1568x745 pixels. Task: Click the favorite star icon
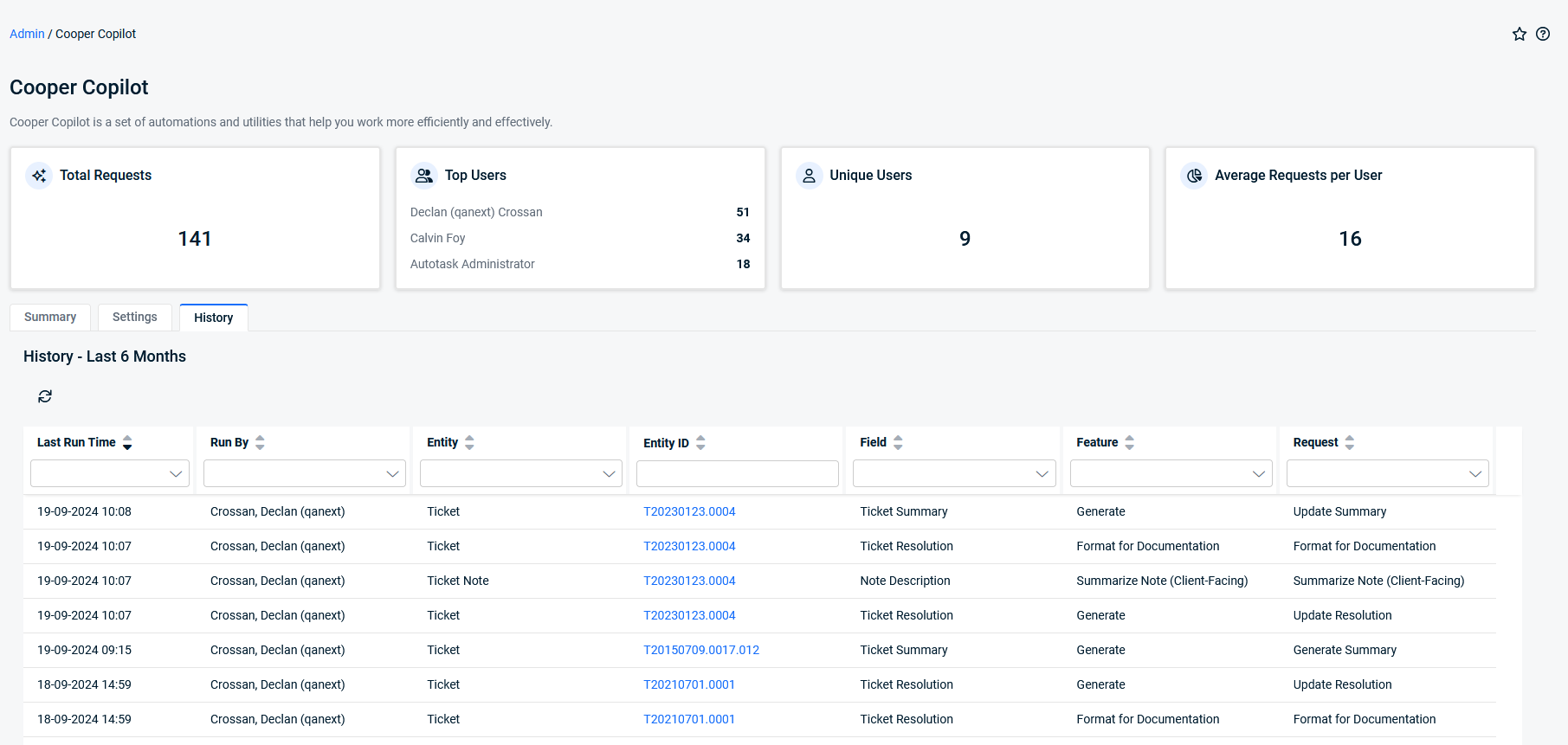click(1519, 34)
